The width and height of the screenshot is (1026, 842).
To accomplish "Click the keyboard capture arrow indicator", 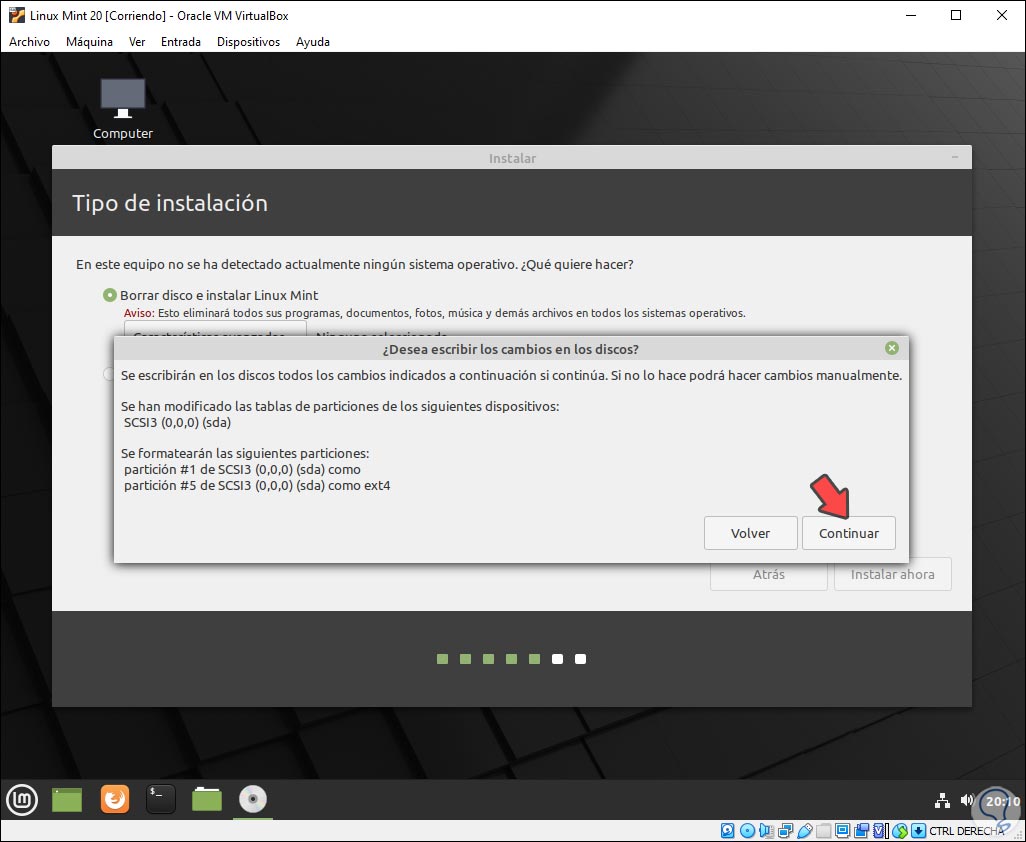I will (x=919, y=831).
